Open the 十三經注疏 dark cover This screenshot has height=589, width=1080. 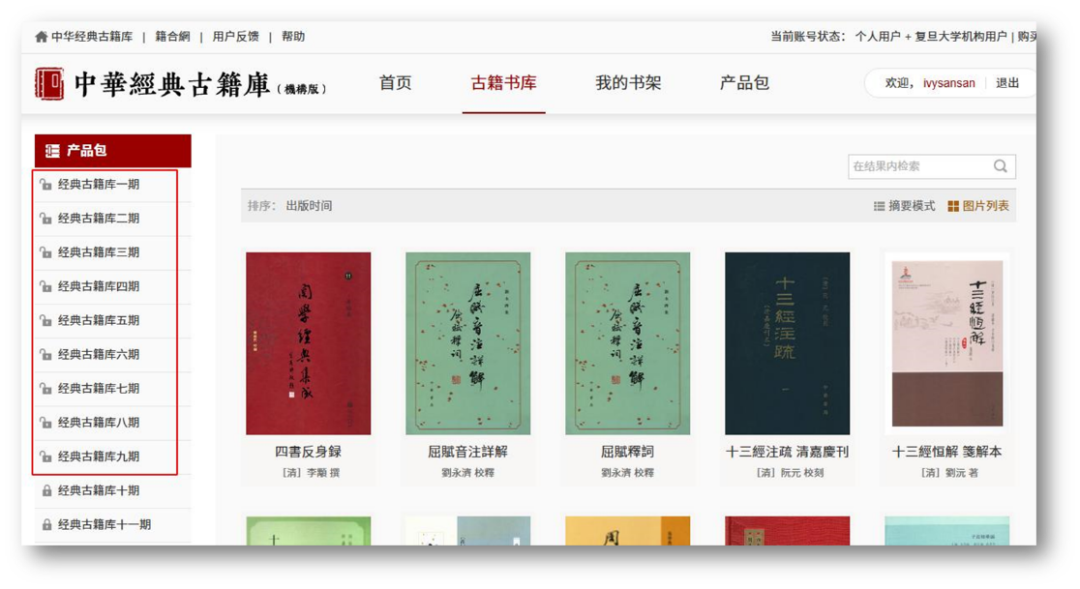coord(787,343)
